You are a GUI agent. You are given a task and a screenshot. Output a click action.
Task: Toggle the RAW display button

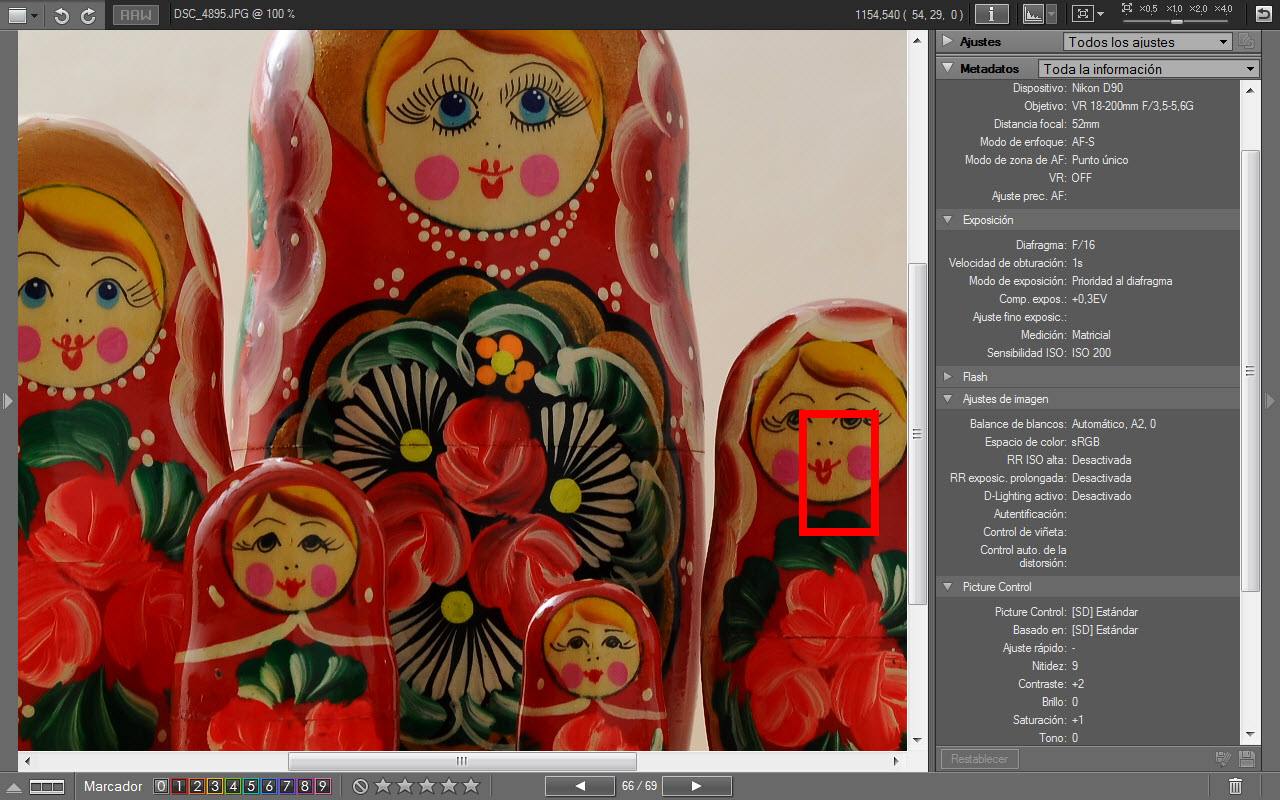pyautogui.click(x=134, y=15)
